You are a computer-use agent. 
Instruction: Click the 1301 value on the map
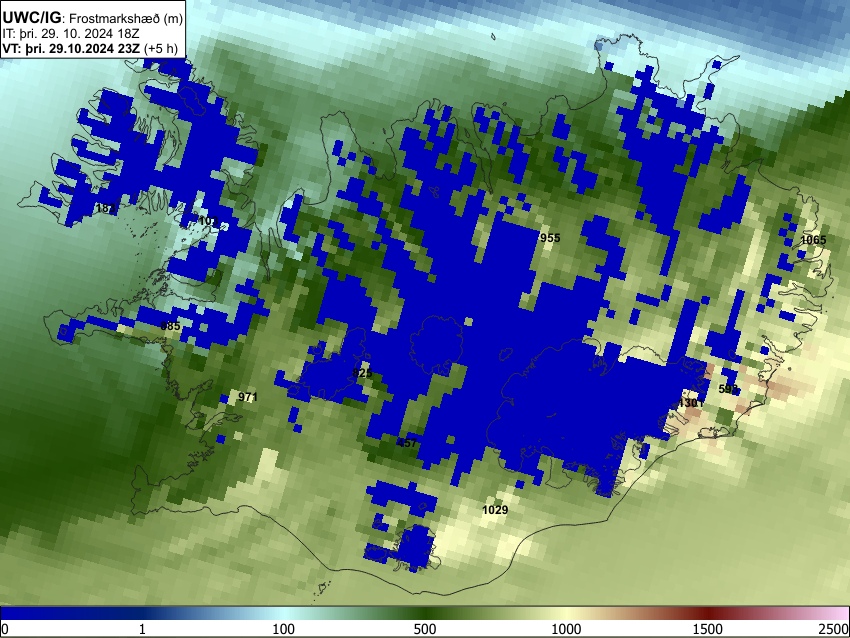pos(691,403)
